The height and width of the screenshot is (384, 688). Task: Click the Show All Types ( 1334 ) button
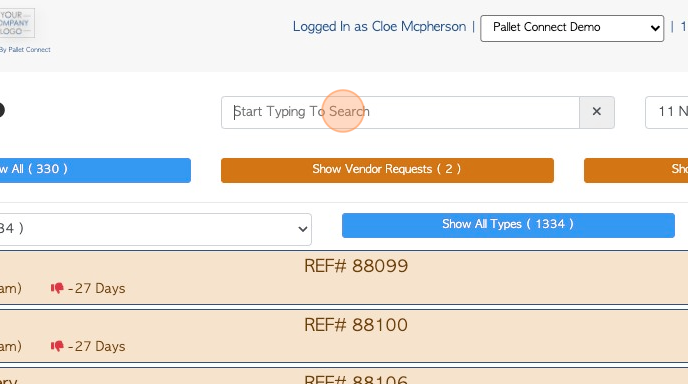(x=508, y=225)
